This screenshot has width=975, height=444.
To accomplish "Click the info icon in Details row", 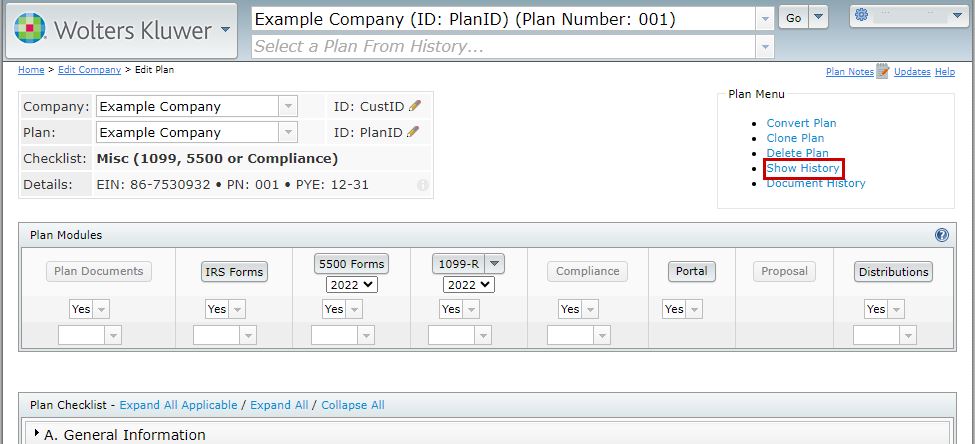I will pos(422,185).
